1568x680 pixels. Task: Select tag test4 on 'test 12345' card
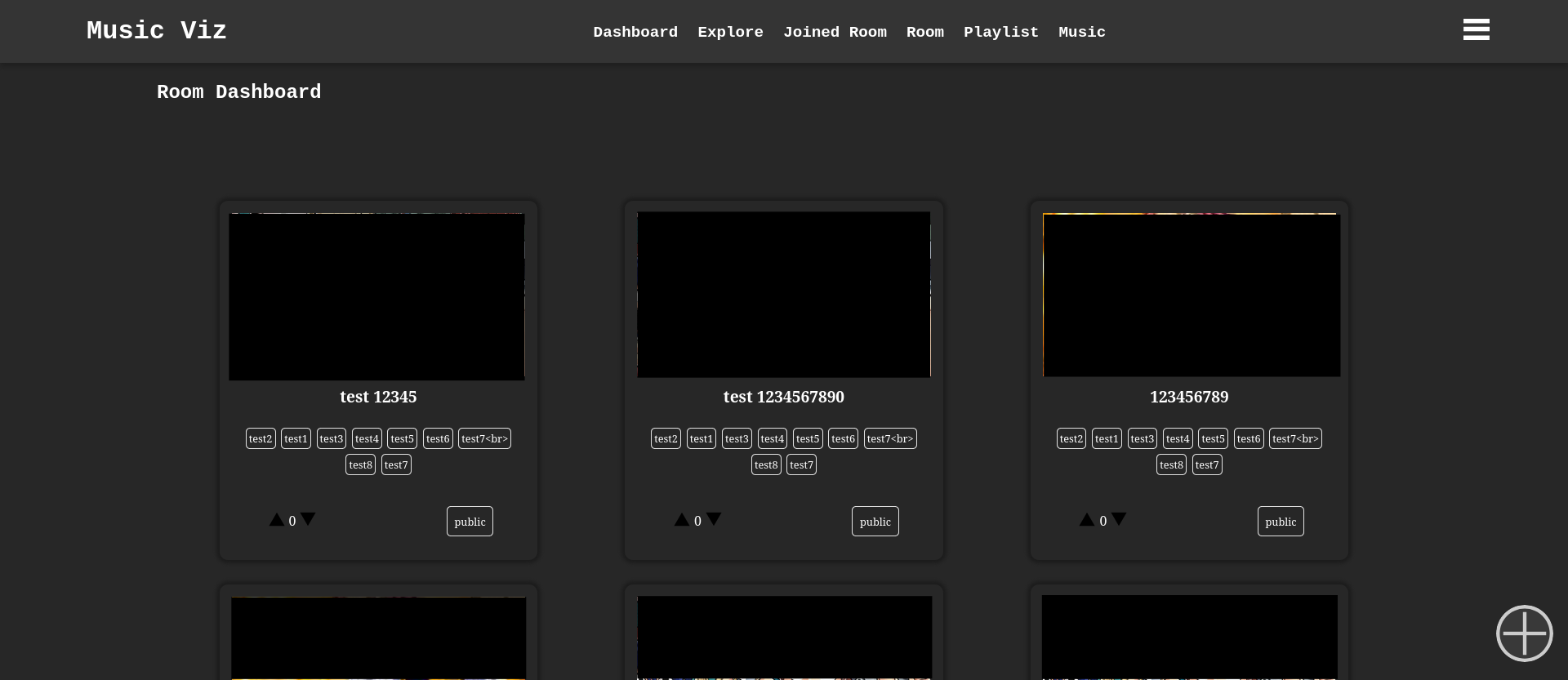pos(367,438)
